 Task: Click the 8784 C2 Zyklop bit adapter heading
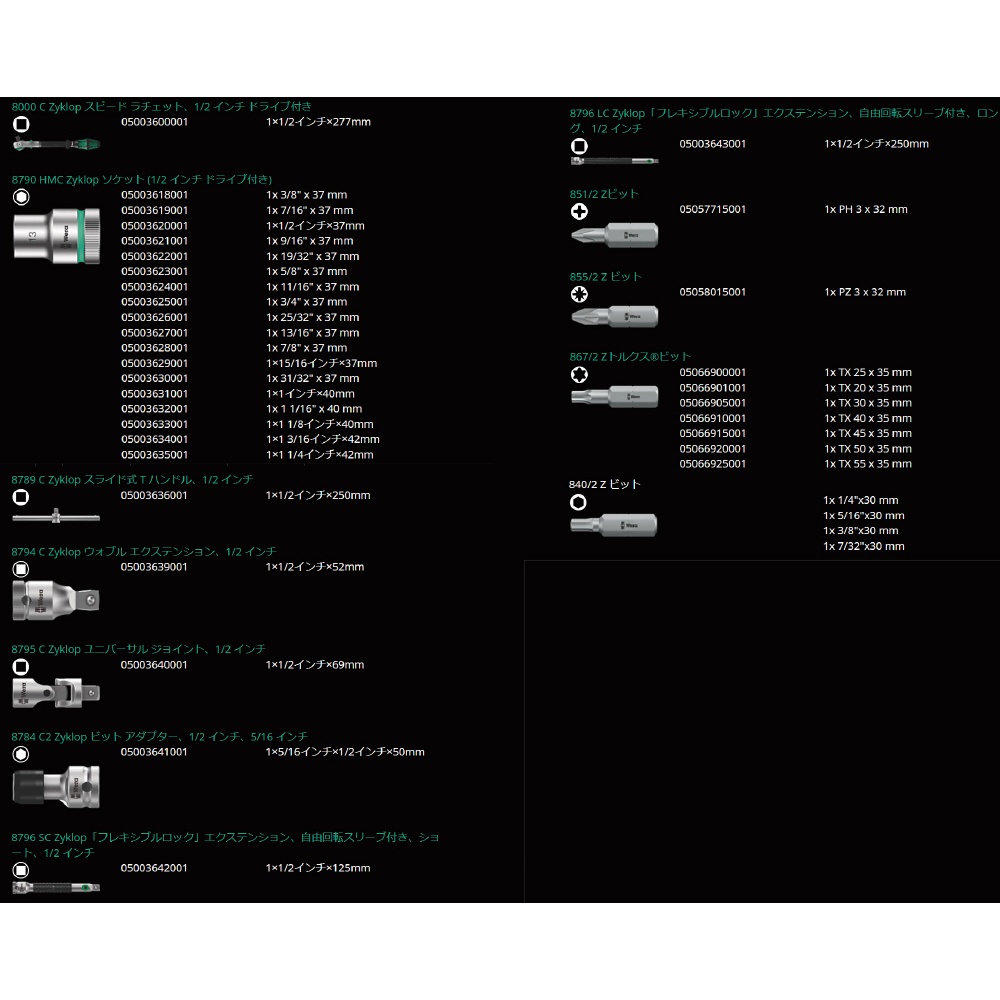(x=159, y=737)
